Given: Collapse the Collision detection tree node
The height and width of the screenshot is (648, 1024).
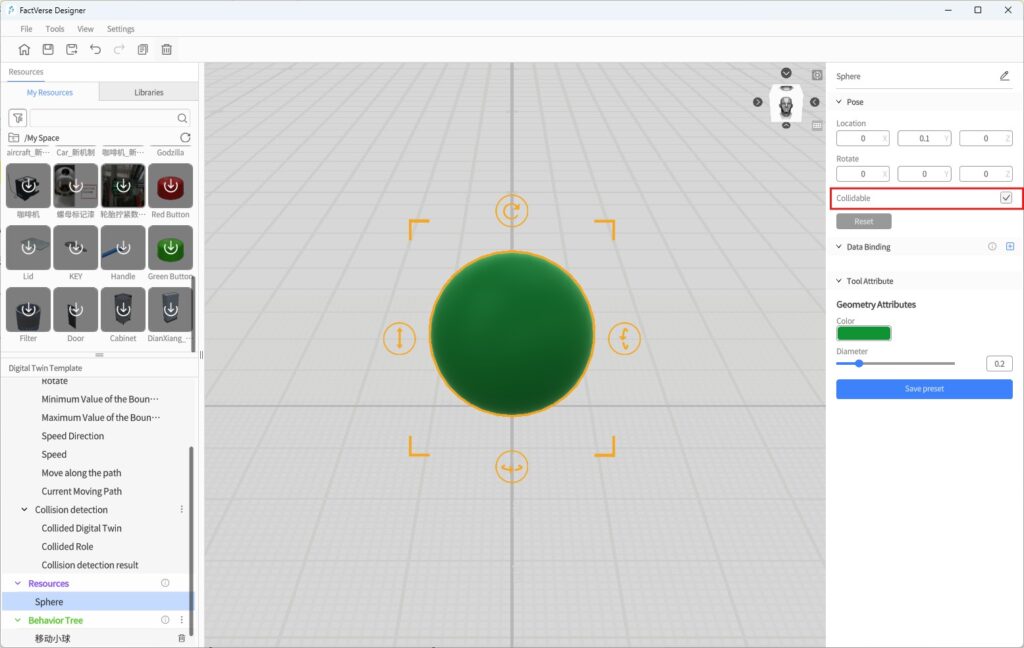Looking at the screenshot, I should pos(25,510).
